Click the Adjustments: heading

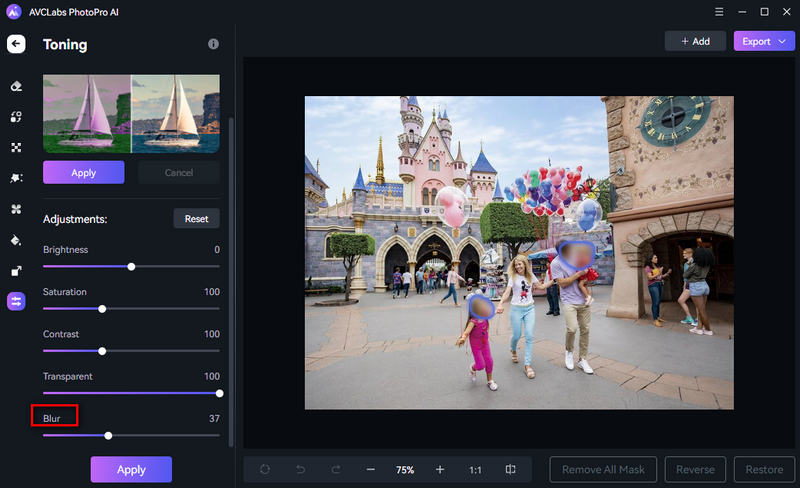point(75,219)
